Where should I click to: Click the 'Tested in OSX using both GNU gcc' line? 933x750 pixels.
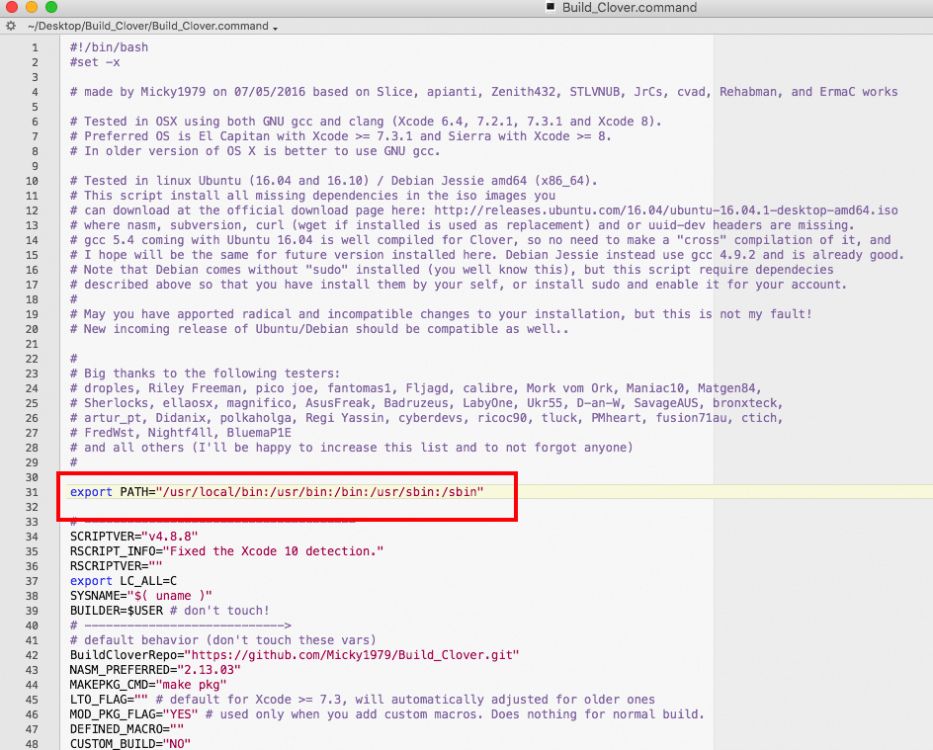366,121
